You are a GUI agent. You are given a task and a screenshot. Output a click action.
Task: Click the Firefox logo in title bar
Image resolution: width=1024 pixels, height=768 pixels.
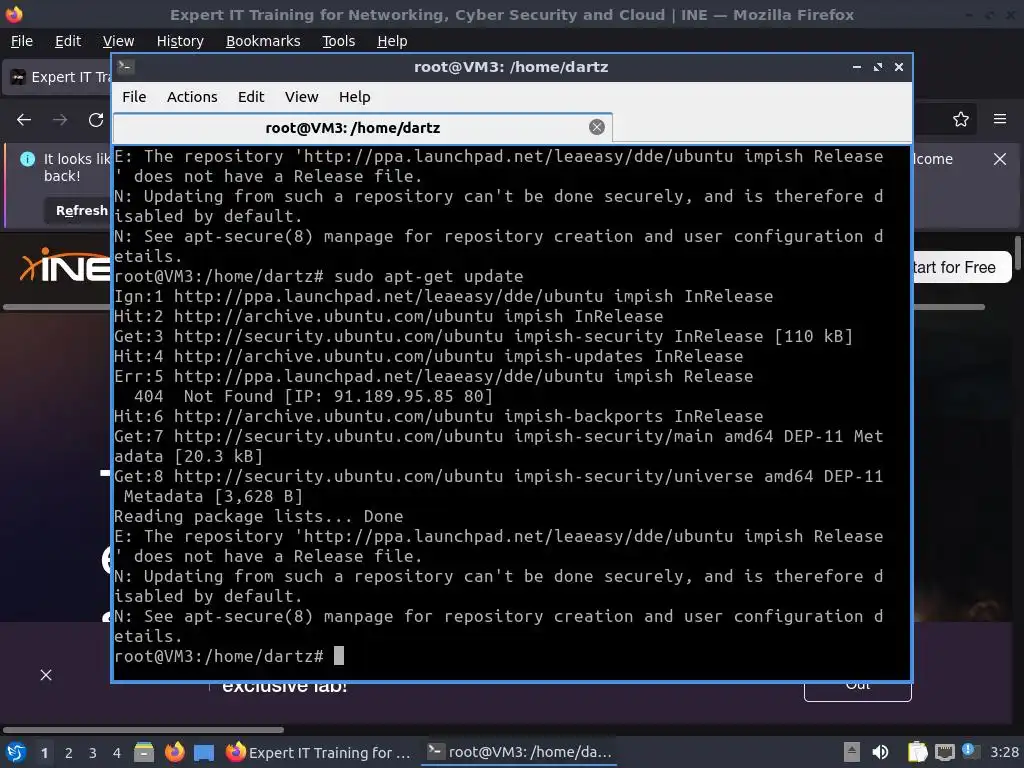pos(14,14)
